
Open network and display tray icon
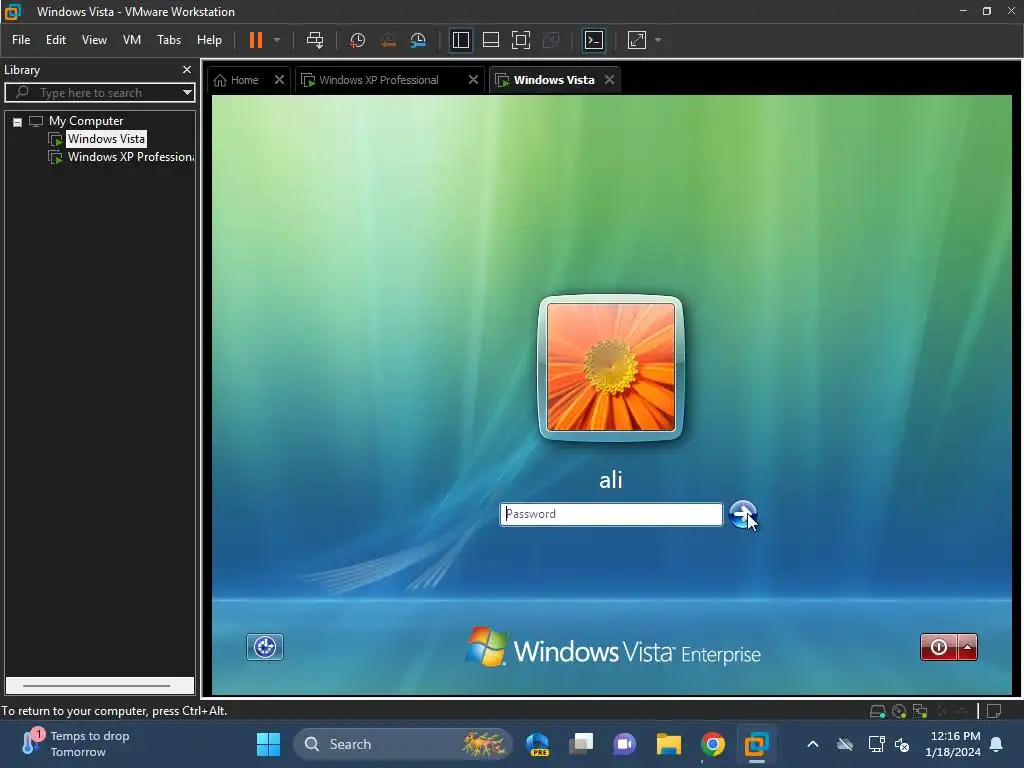[x=876, y=744]
